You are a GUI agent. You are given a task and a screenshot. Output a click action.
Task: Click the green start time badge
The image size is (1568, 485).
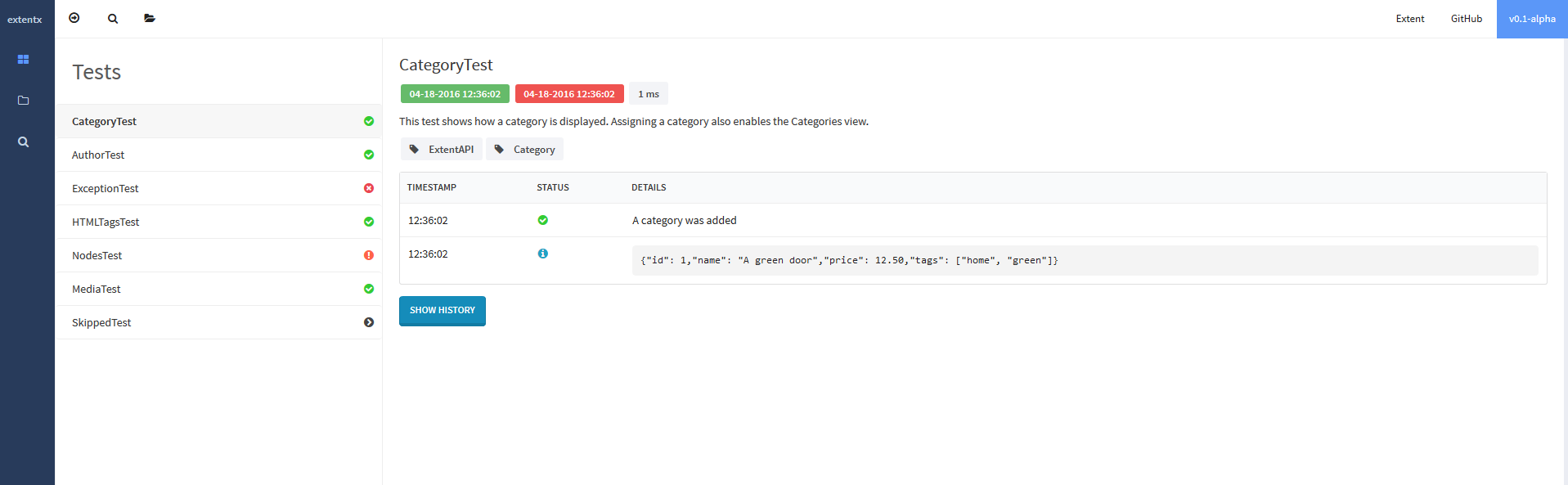pos(455,94)
